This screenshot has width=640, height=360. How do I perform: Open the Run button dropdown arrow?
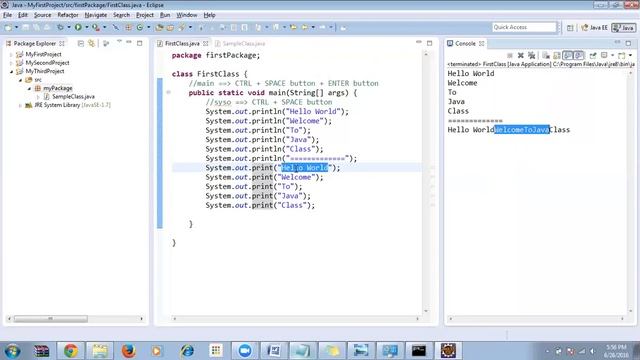[87, 27]
